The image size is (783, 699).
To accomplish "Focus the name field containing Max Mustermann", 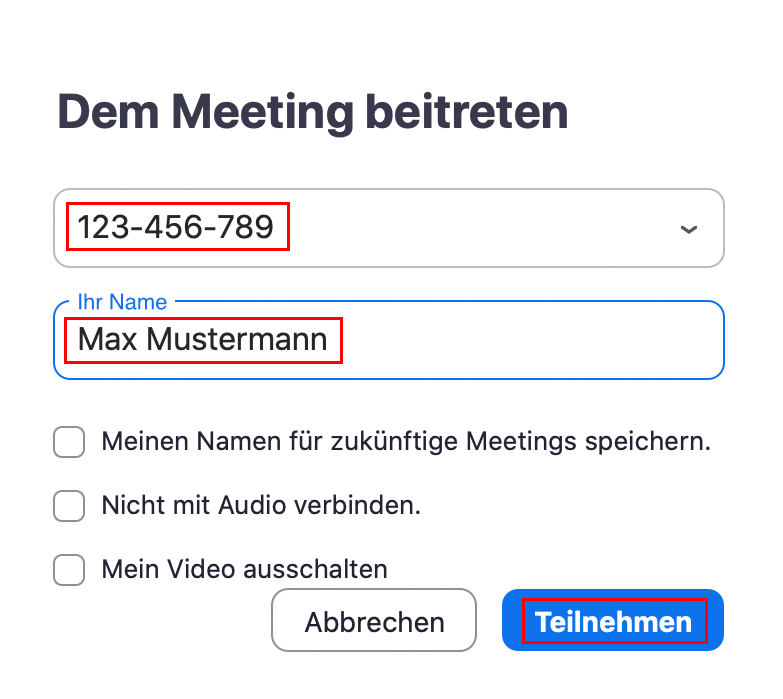I will (x=388, y=341).
